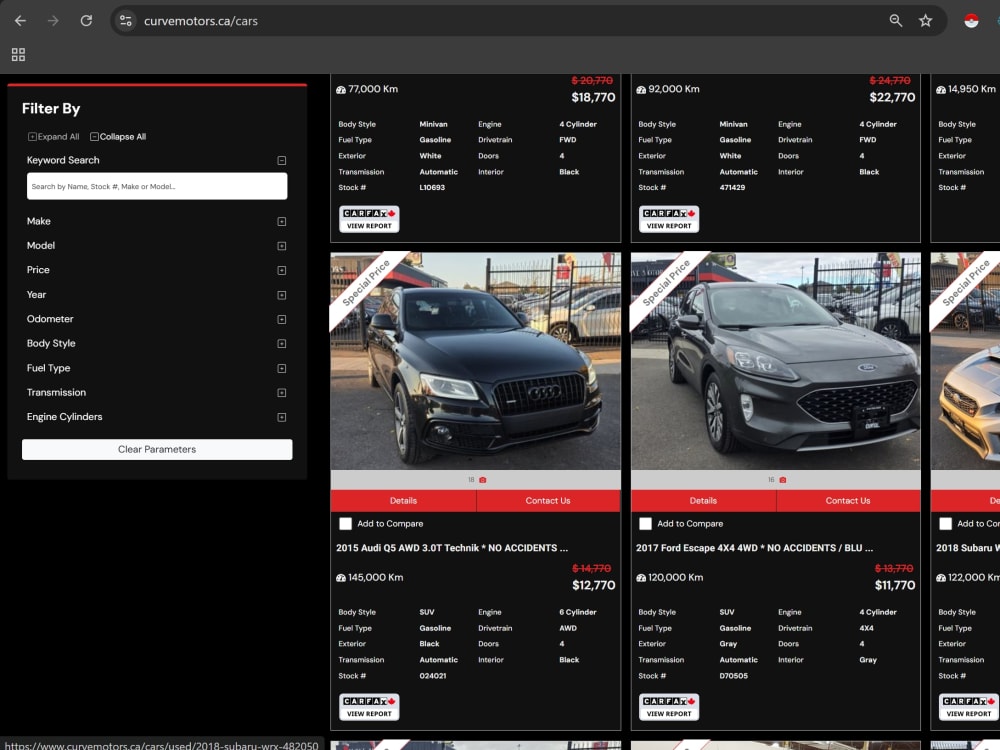
Task: Click Collapse All filters
Action: coord(118,136)
